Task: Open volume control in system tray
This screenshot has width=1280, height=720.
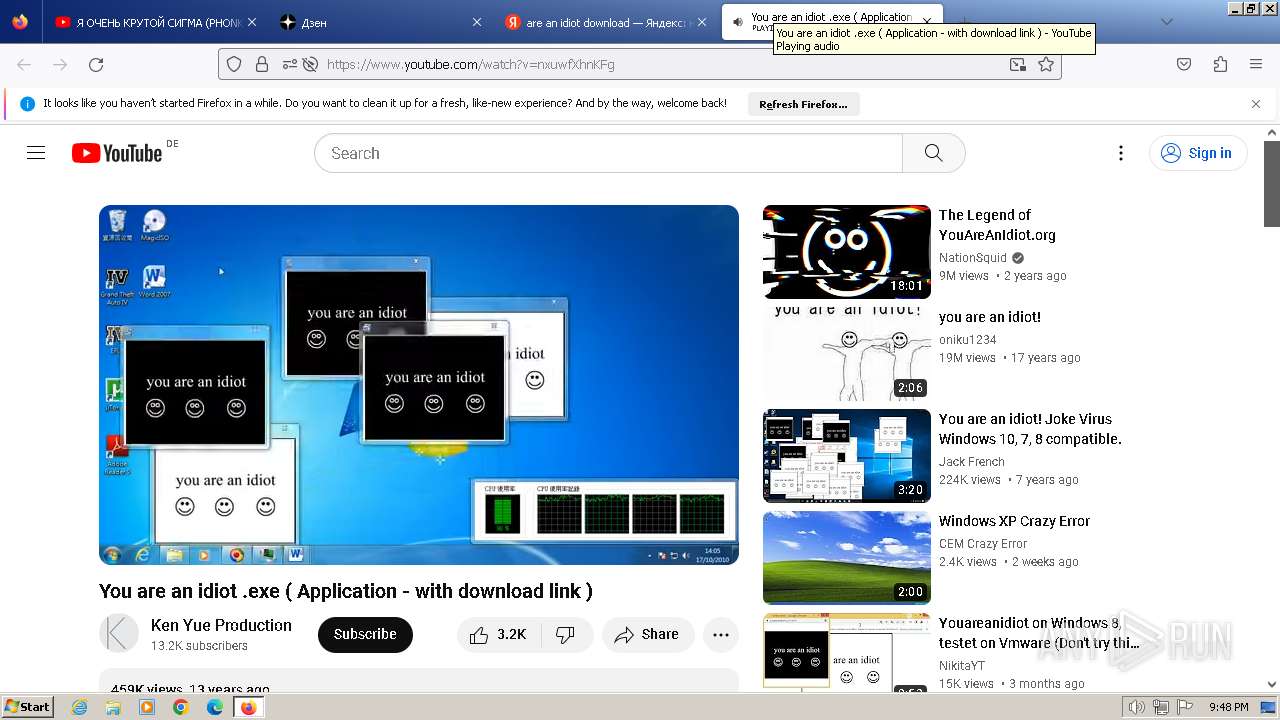Action: (1137, 707)
